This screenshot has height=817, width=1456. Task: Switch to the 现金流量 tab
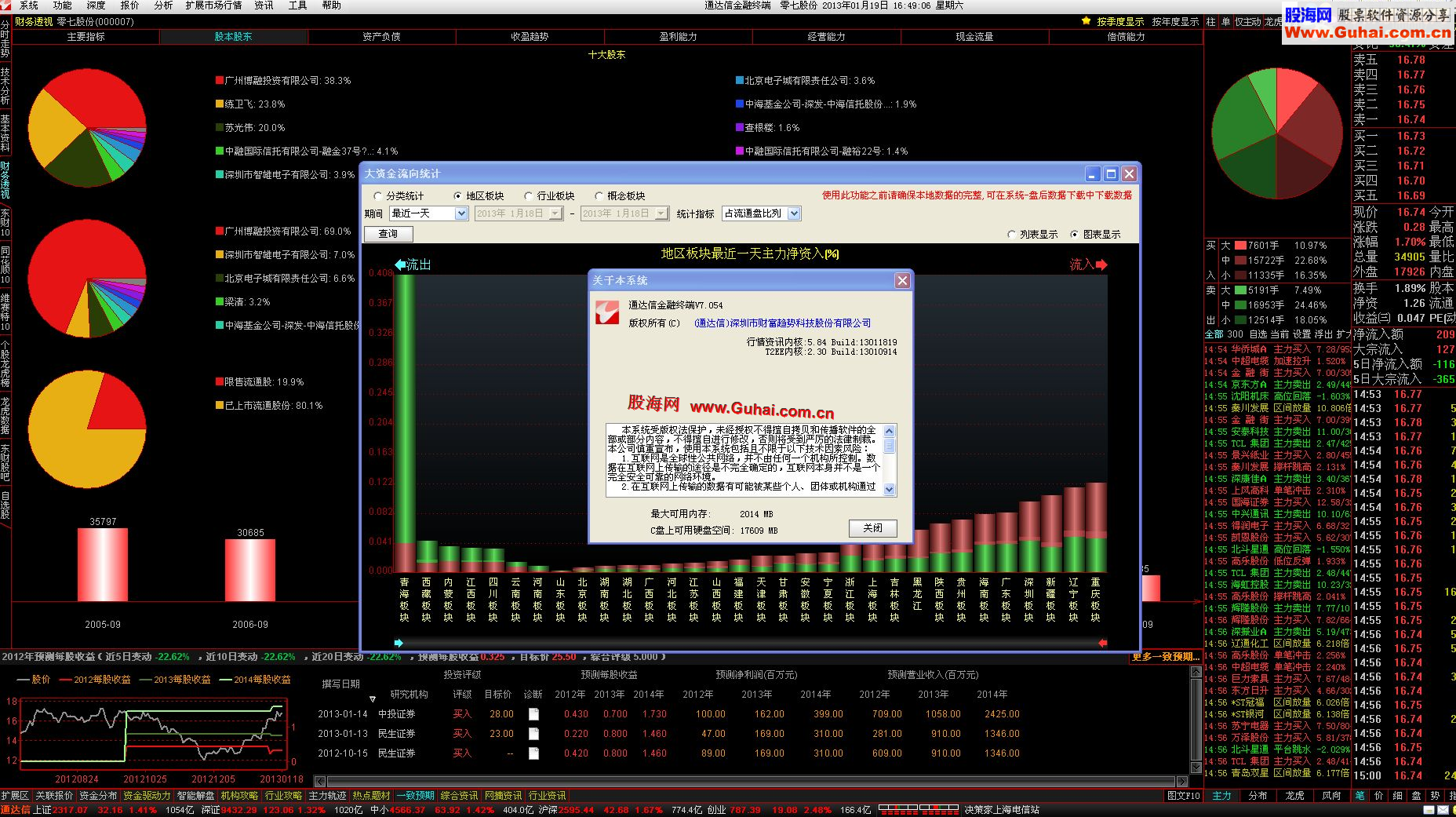974,37
